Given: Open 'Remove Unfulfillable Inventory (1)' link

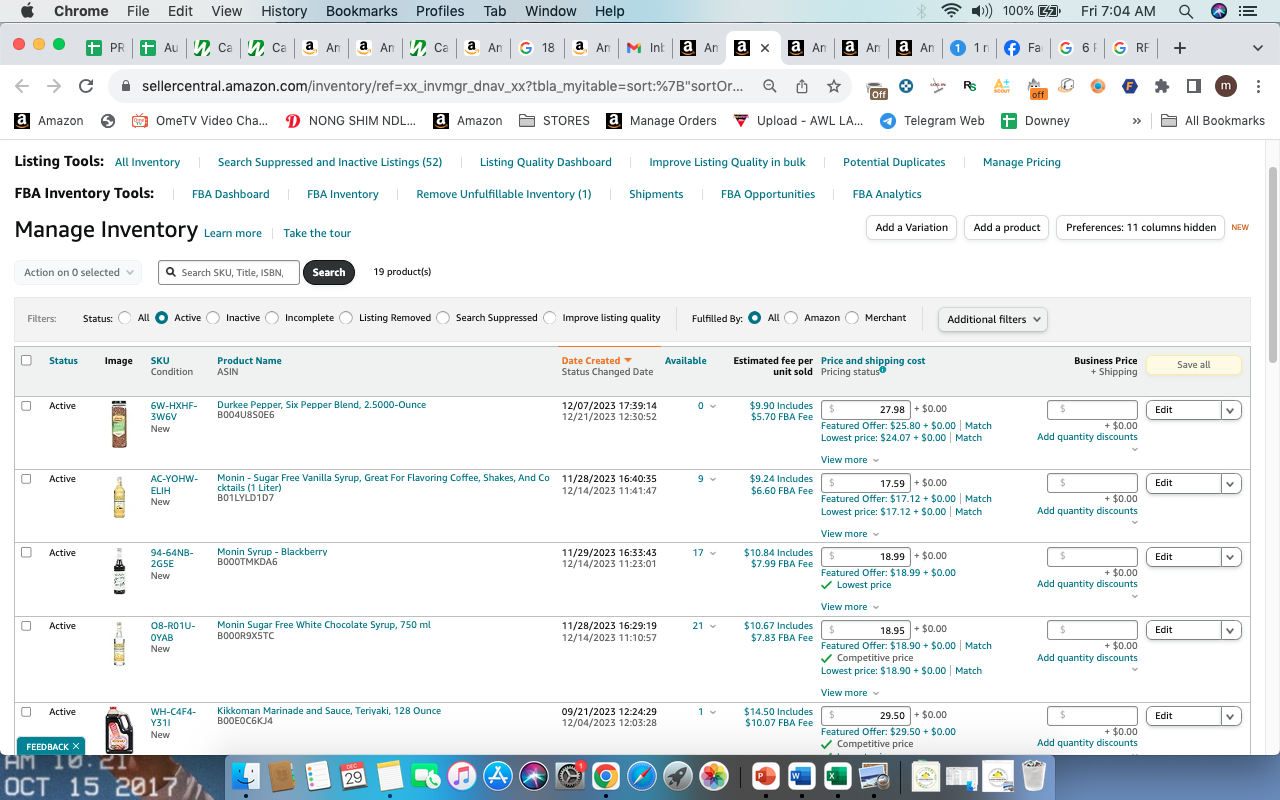Looking at the screenshot, I should (504, 194).
